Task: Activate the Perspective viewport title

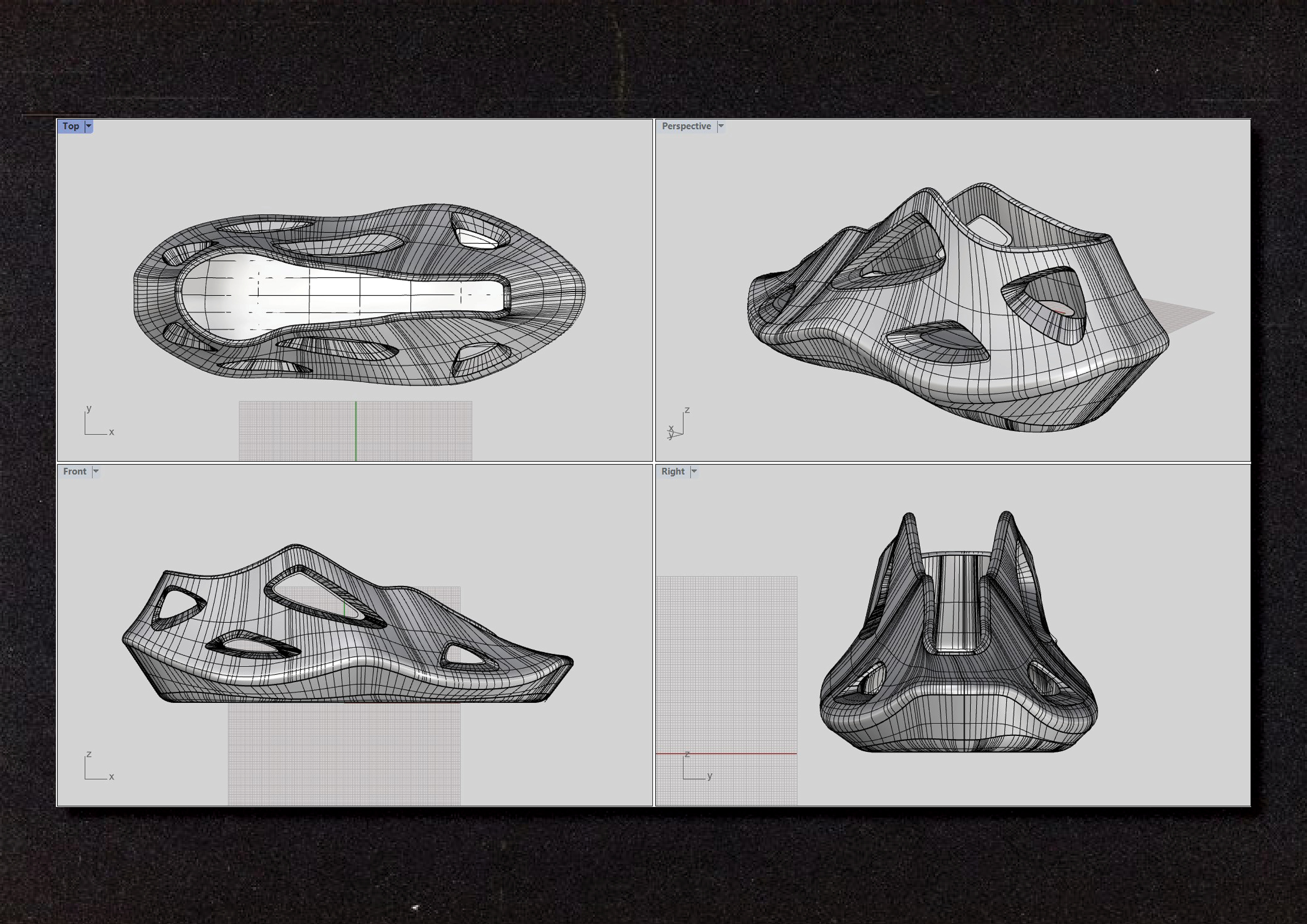Action: (686, 126)
